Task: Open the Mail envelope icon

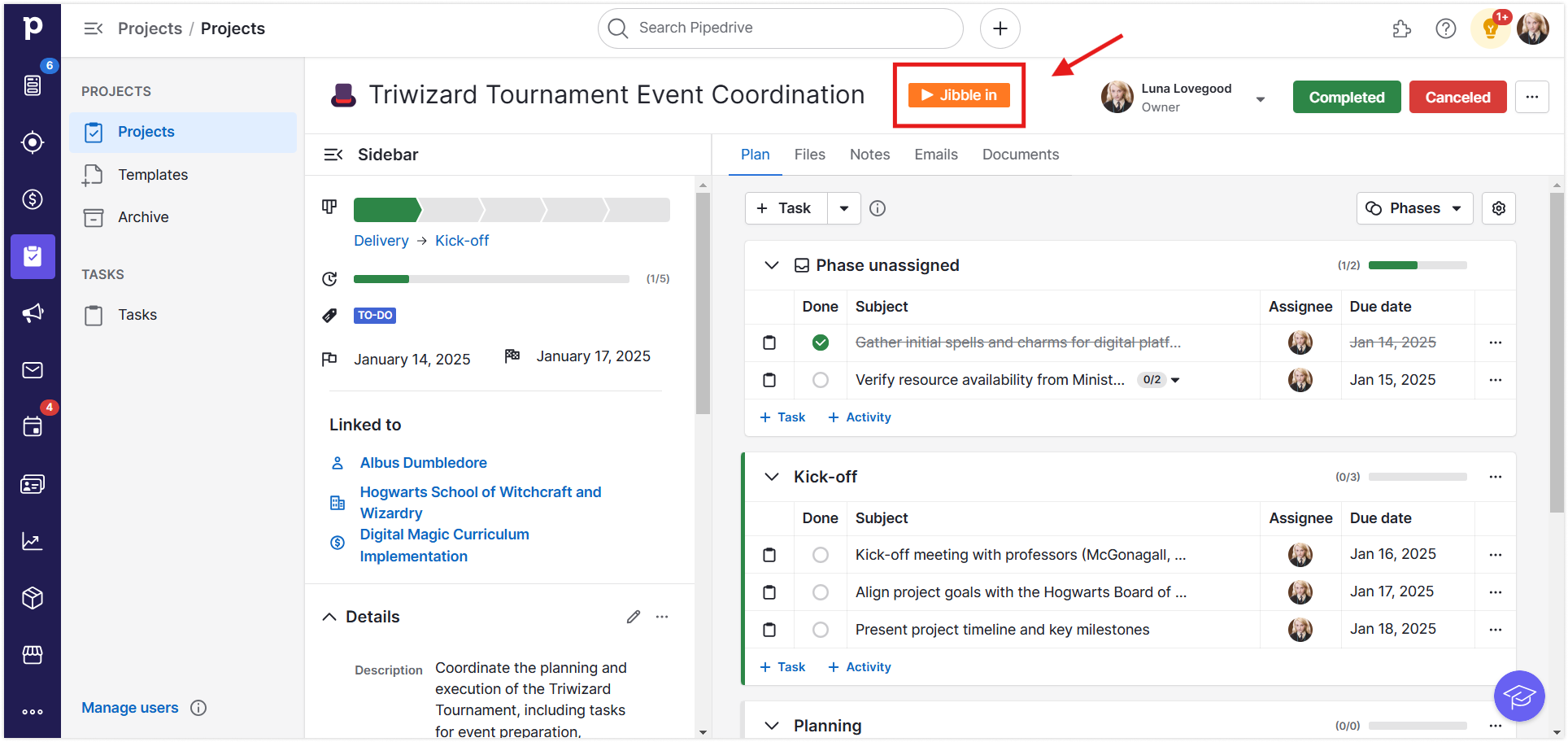Action: (x=33, y=370)
